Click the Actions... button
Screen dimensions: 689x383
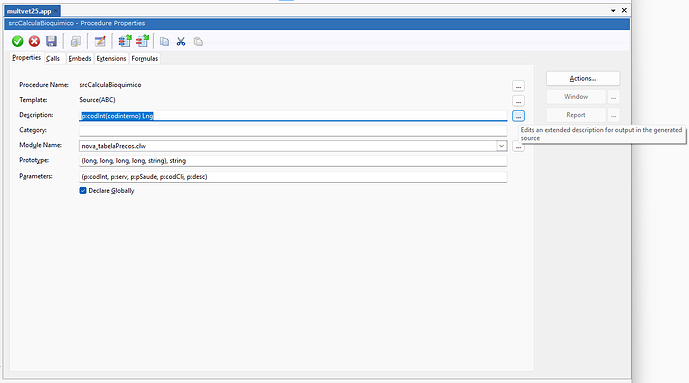[x=583, y=79]
